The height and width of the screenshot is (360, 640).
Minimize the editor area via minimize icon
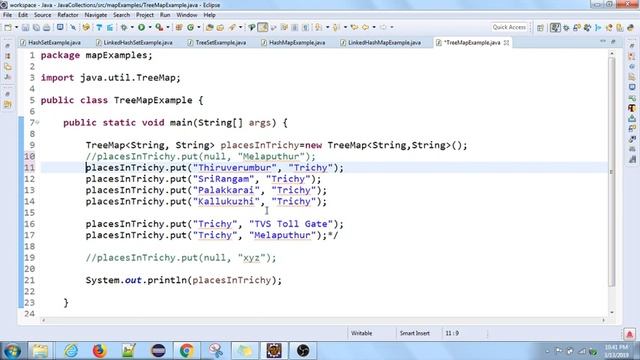click(603, 42)
